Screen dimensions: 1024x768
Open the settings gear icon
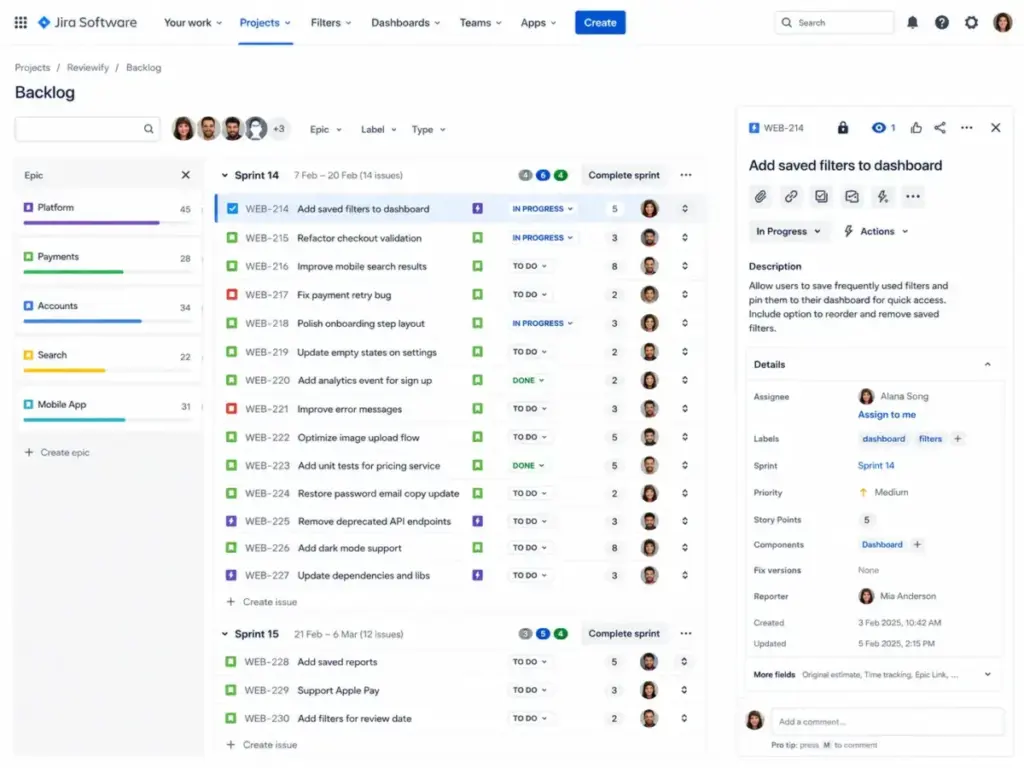[x=972, y=22]
